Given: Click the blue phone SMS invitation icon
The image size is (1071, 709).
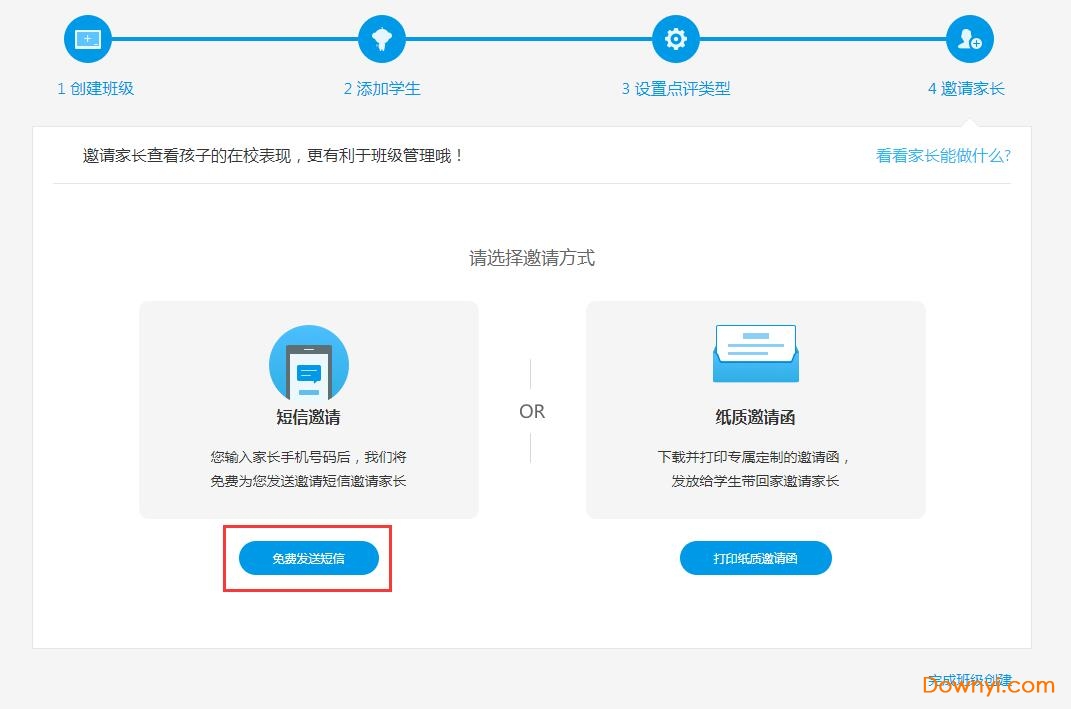Looking at the screenshot, I should coord(309,365).
